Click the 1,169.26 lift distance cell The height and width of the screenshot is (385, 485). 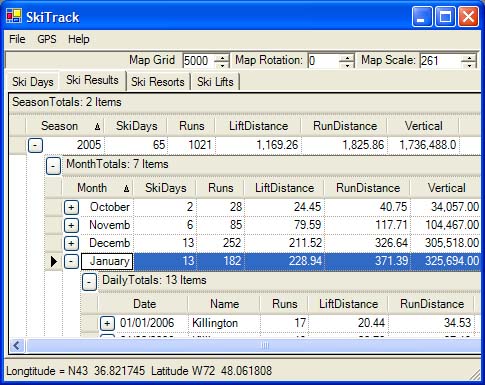(x=258, y=145)
